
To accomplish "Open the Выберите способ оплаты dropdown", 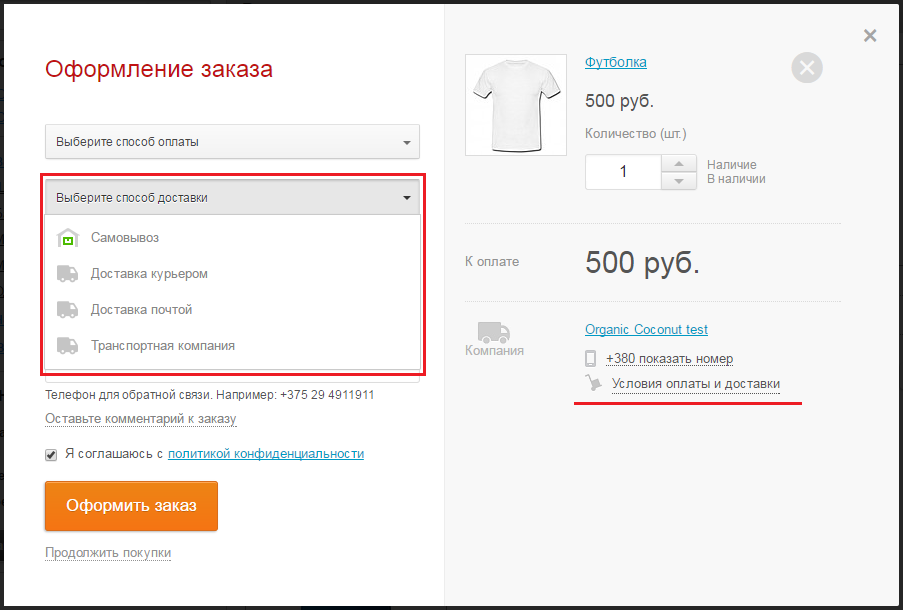I will [232, 142].
